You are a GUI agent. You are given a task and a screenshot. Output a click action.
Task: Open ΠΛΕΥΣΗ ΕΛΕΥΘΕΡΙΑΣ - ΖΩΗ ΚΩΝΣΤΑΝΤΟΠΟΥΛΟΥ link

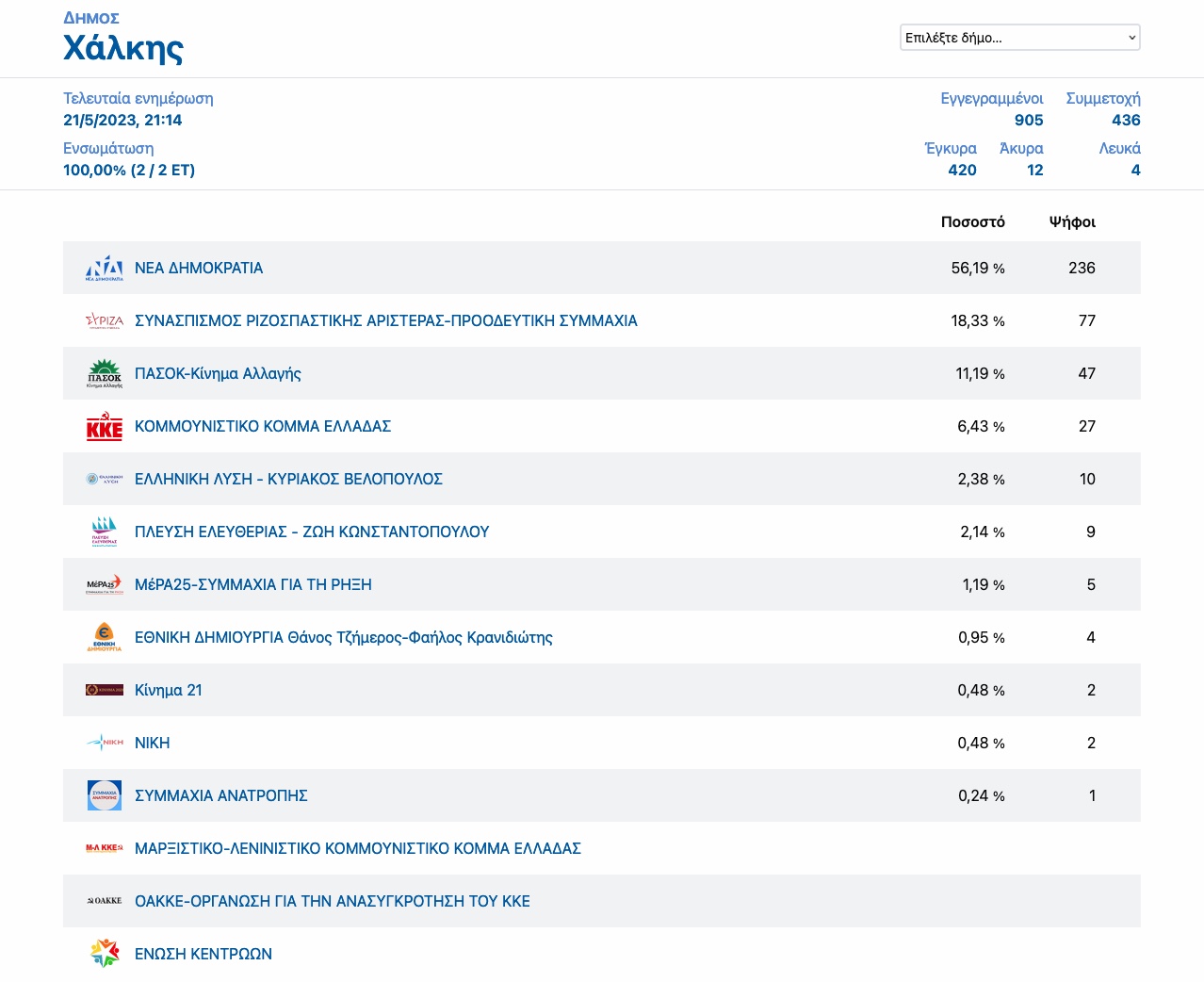(x=312, y=532)
